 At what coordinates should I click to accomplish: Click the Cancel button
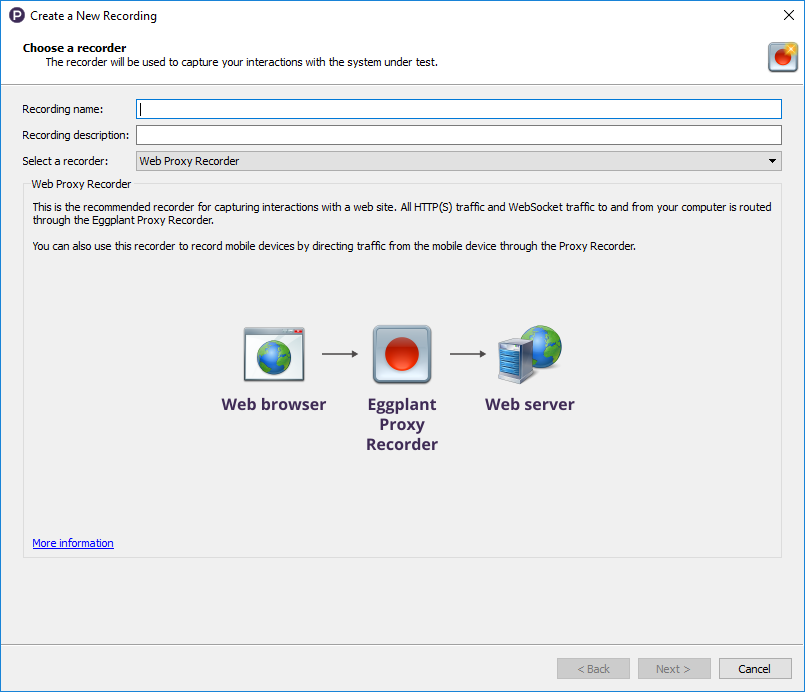click(755, 668)
